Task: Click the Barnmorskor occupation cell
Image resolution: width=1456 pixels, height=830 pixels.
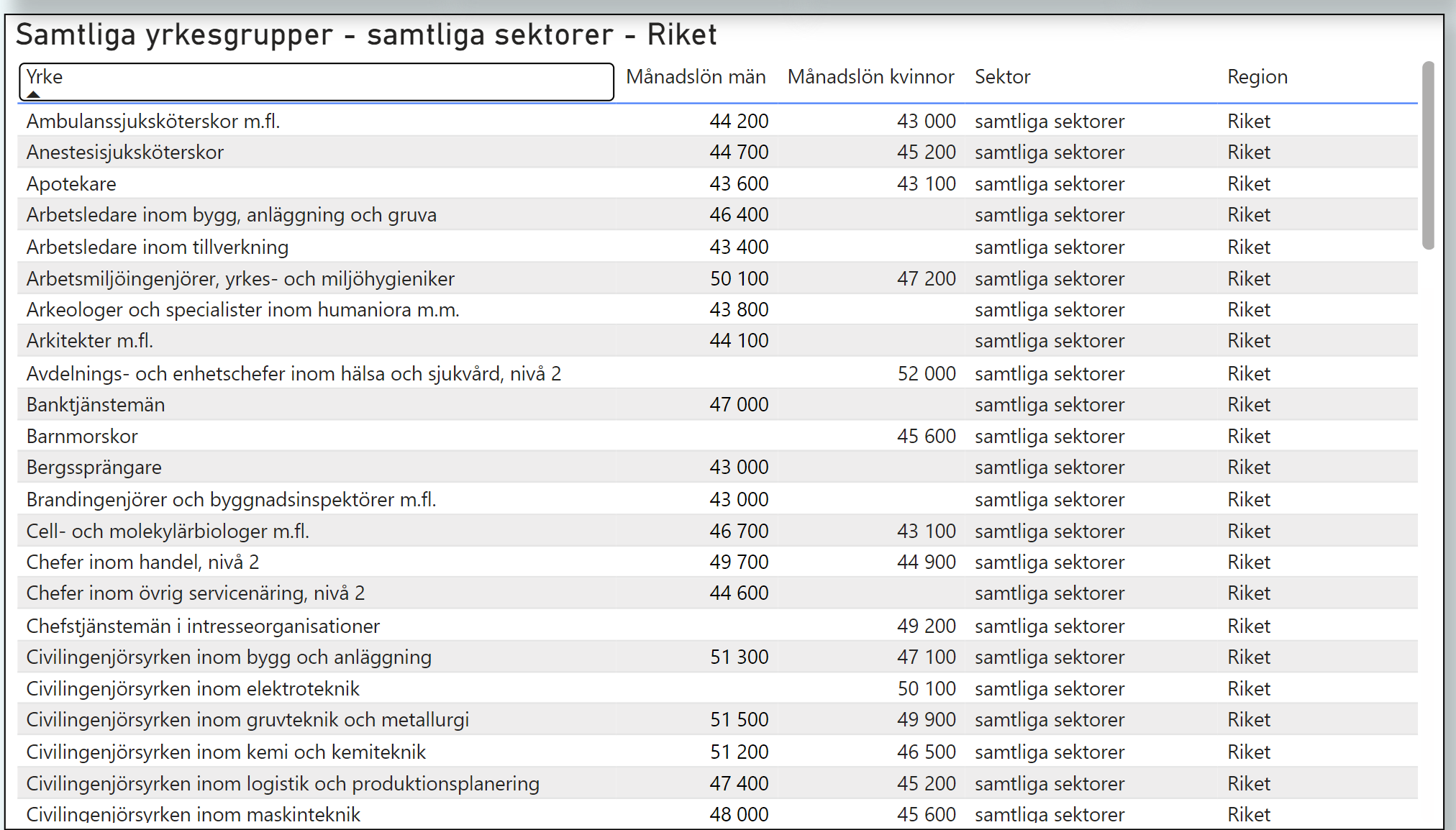Action: [x=82, y=437]
